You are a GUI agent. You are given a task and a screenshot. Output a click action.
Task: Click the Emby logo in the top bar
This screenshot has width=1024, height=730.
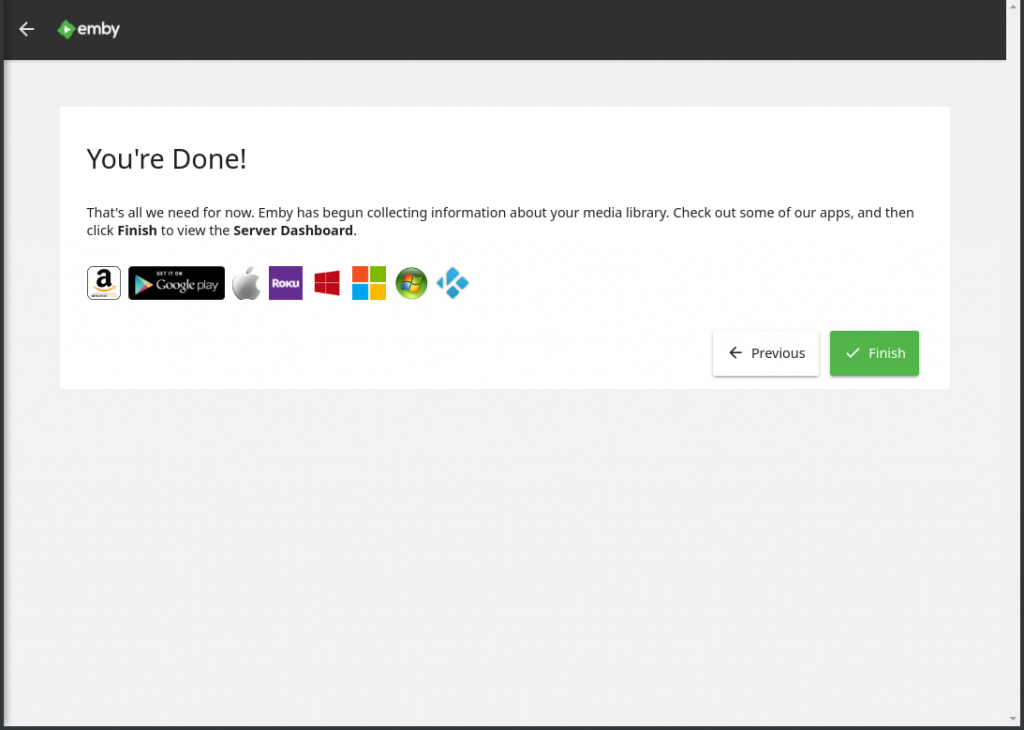89,29
